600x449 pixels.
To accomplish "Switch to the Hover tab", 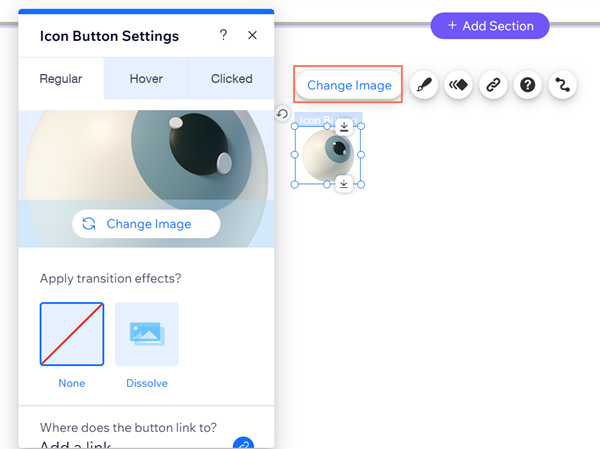I will click(x=146, y=78).
